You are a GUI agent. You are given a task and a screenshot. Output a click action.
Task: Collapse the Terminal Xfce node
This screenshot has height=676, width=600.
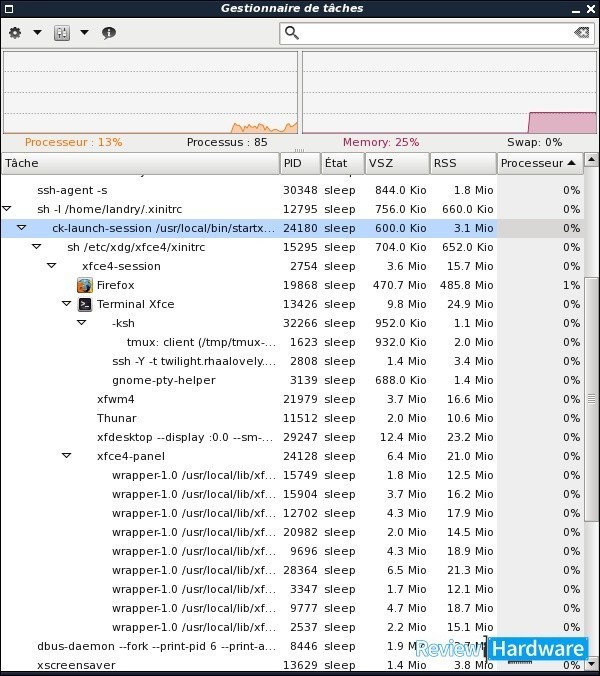[66, 304]
